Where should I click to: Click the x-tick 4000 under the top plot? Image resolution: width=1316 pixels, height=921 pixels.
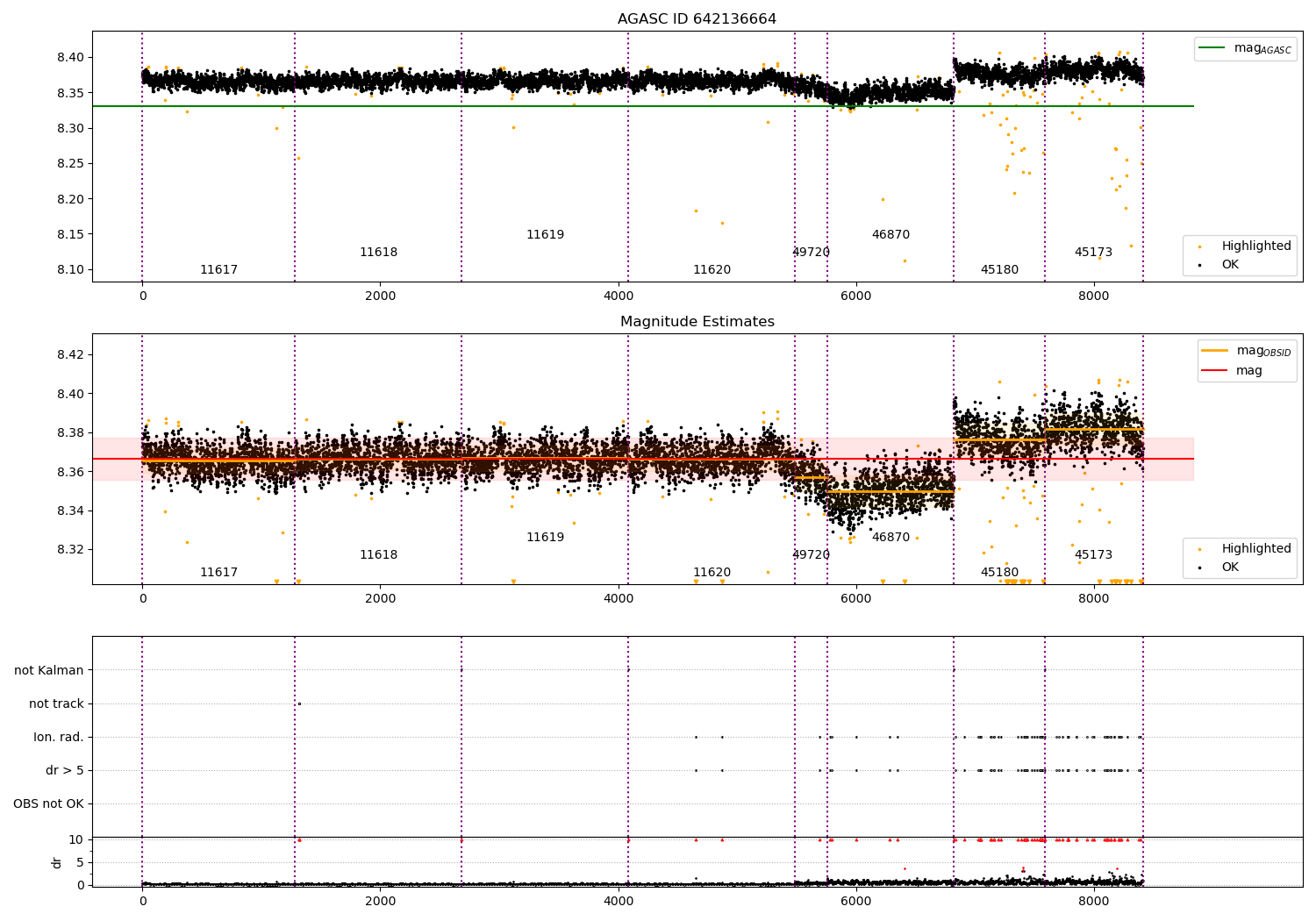[x=618, y=296]
